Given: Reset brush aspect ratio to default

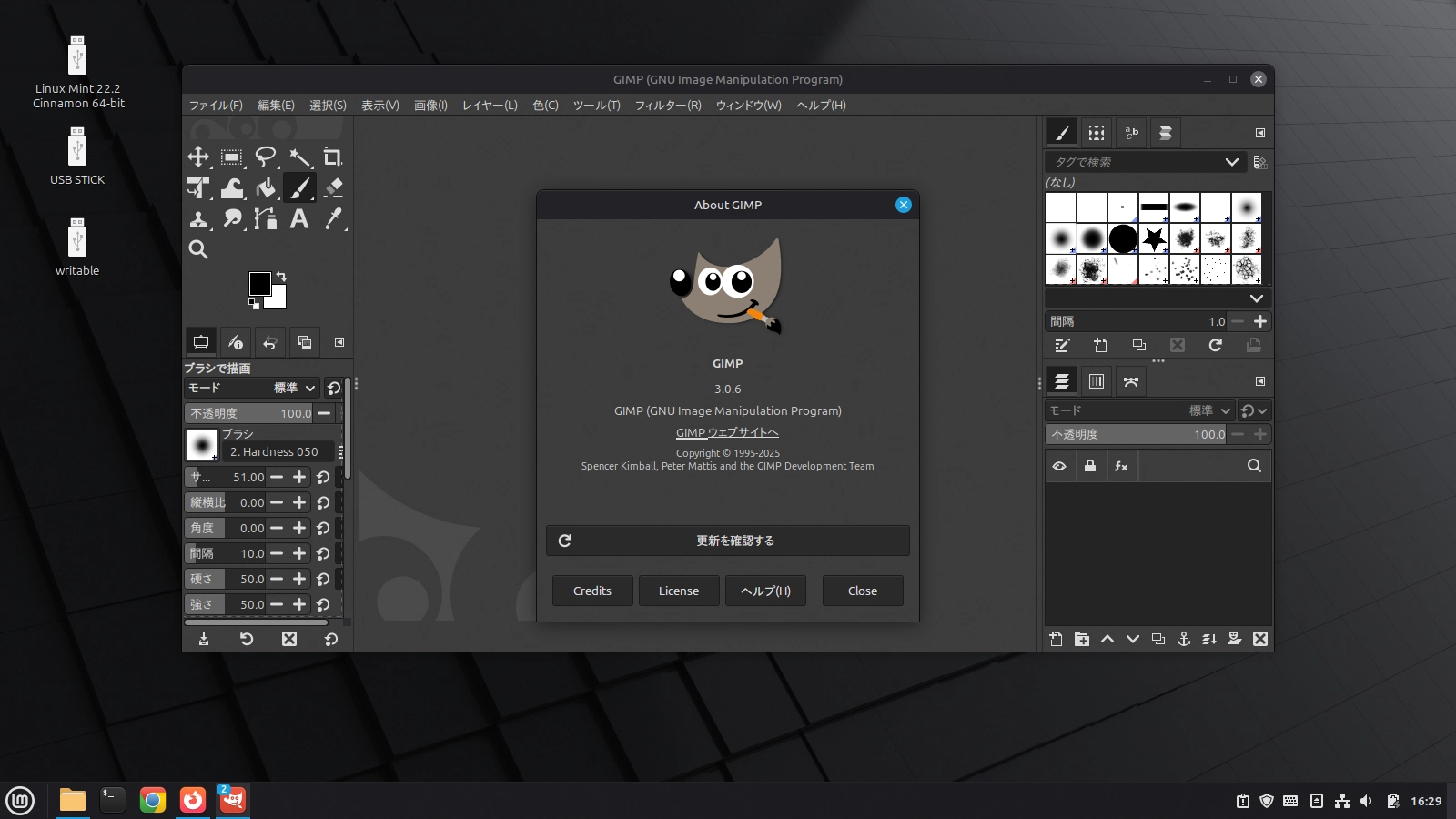Looking at the screenshot, I should pyautogui.click(x=323, y=502).
